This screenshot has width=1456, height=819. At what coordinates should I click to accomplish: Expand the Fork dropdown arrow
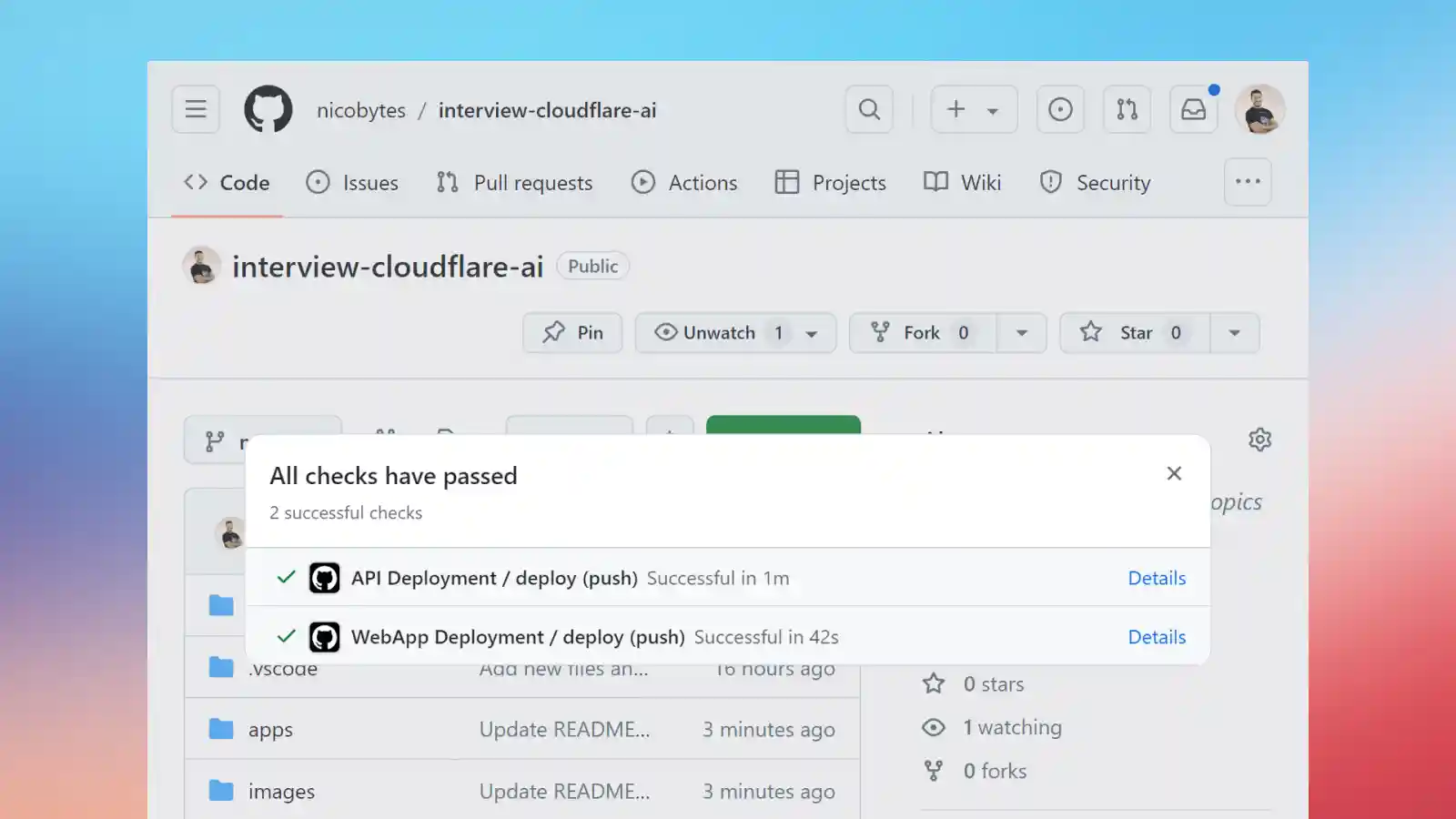1022,333
